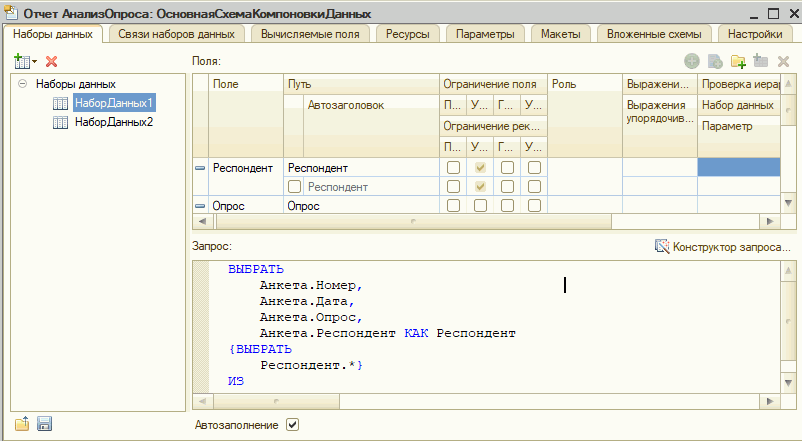802x441 pixels.
Task: Click the Опрос path cell
Action: 362,206
